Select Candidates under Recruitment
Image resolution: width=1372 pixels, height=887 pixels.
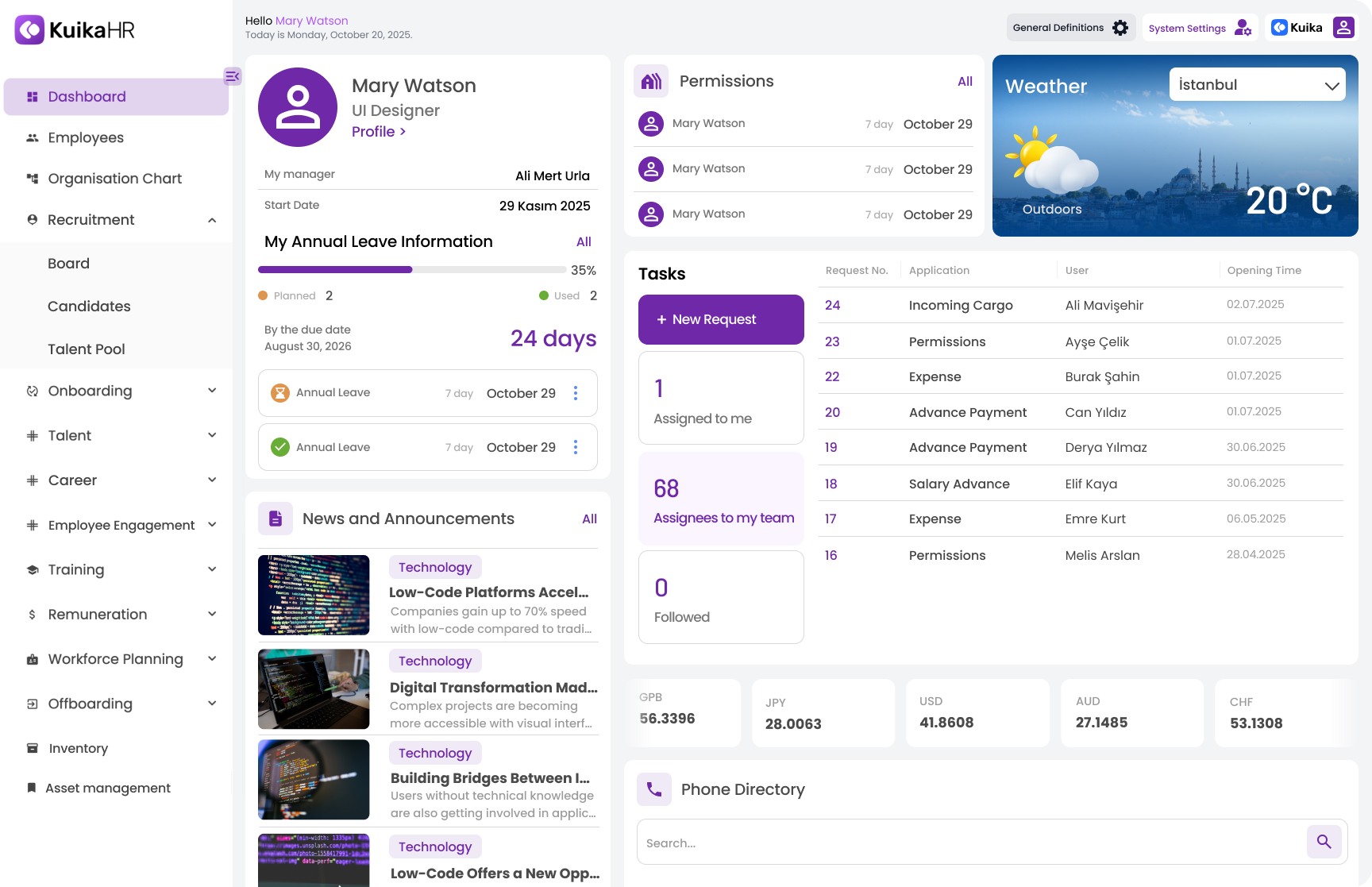89,306
